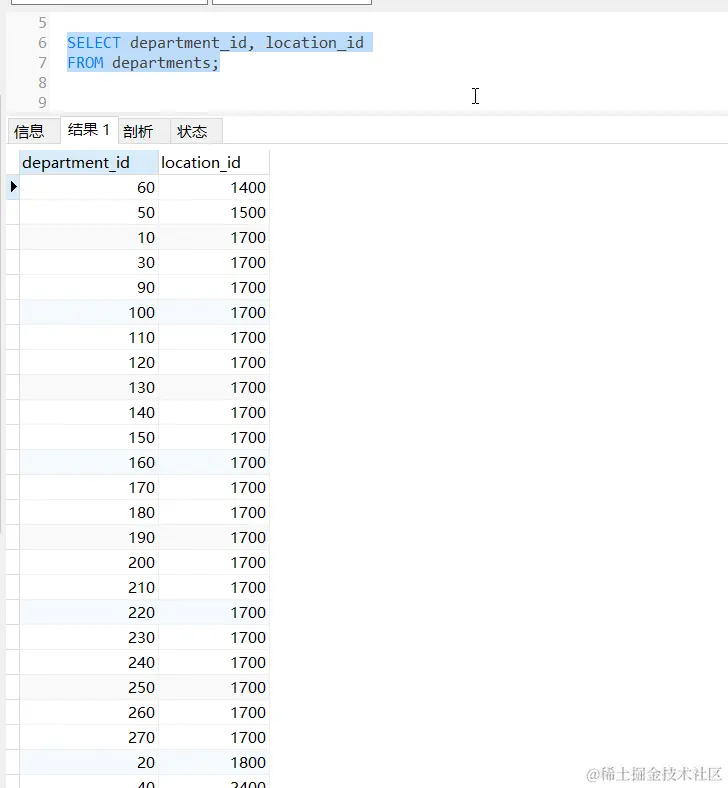Select department_id cell 10
This screenshot has height=788, width=728.
coord(88,237)
